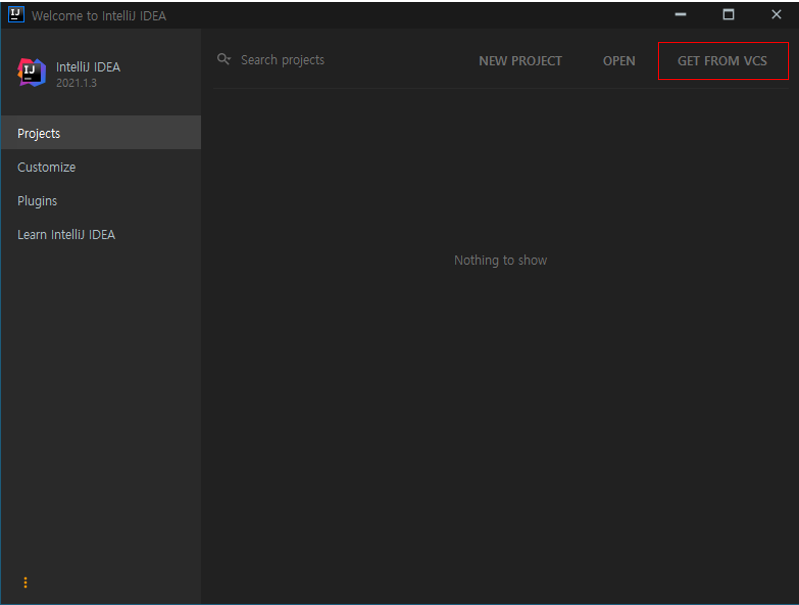Click the OPEN button

pos(619,61)
